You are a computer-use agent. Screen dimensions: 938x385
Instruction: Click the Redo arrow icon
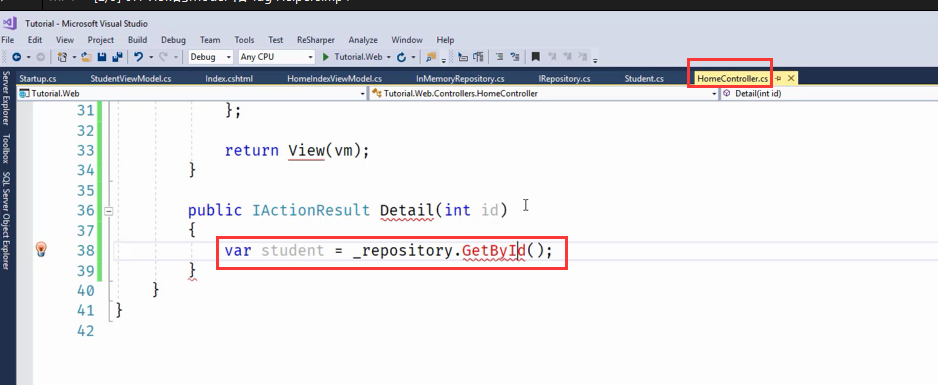(163, 57)
